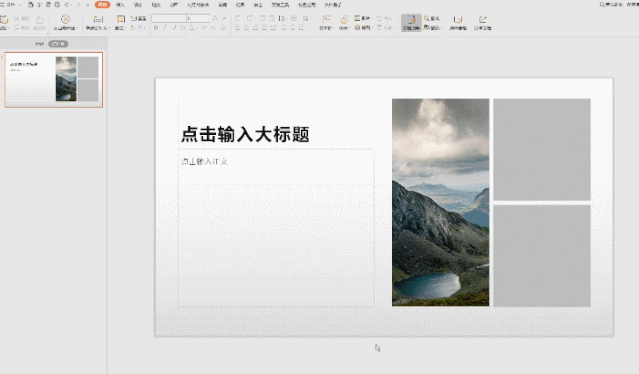Viewport: 639px width, 374px height.
Task: Click the bulleted list icon
Action: [238, 18]
